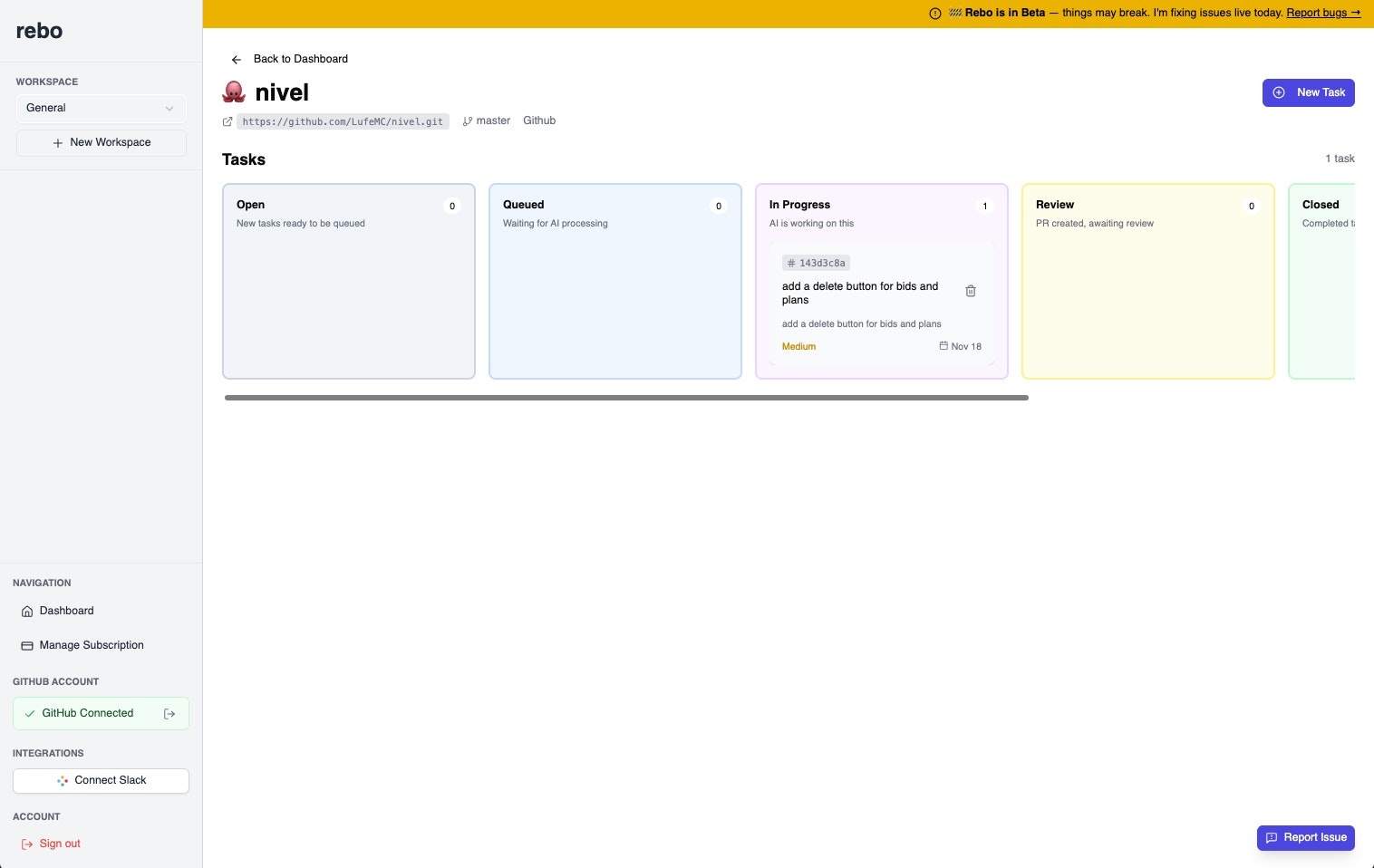Click the Slack icon in the sidebar

click(x=63, y=780)
